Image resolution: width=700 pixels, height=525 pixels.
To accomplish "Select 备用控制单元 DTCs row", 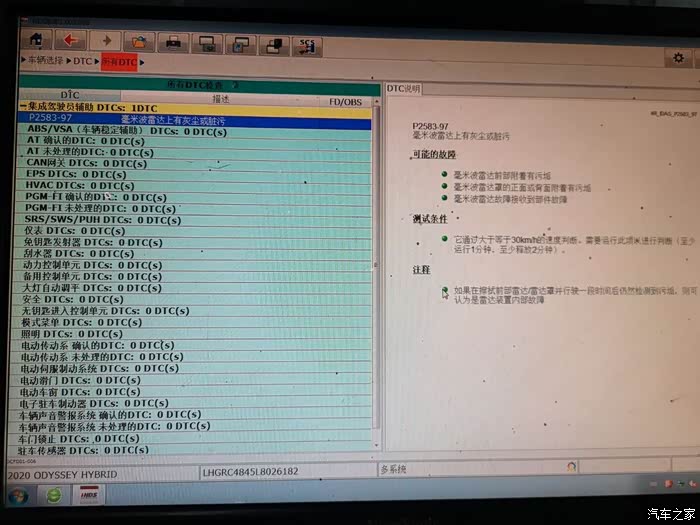I will point(192,277).
